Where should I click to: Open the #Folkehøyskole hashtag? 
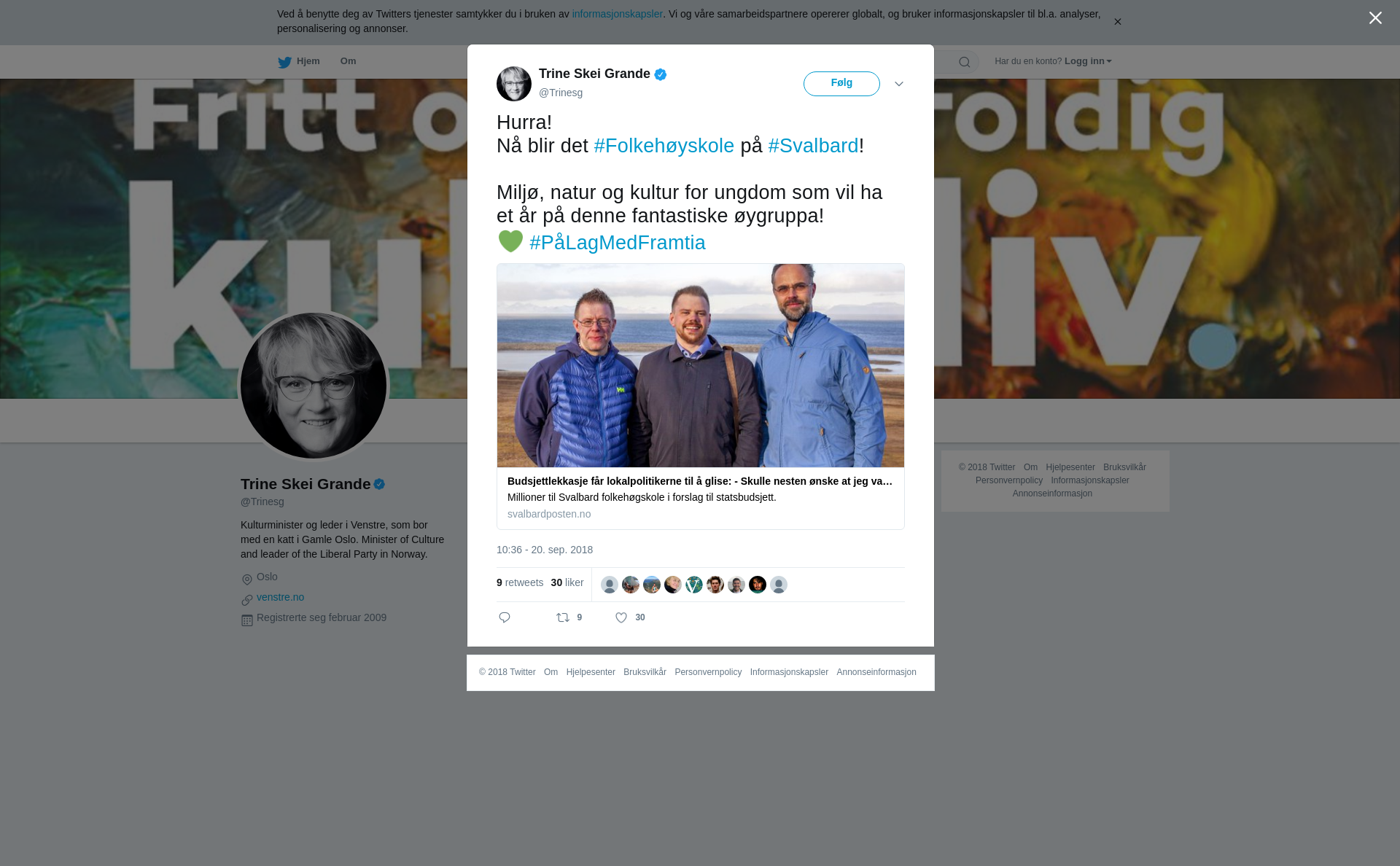pos(664,146)
